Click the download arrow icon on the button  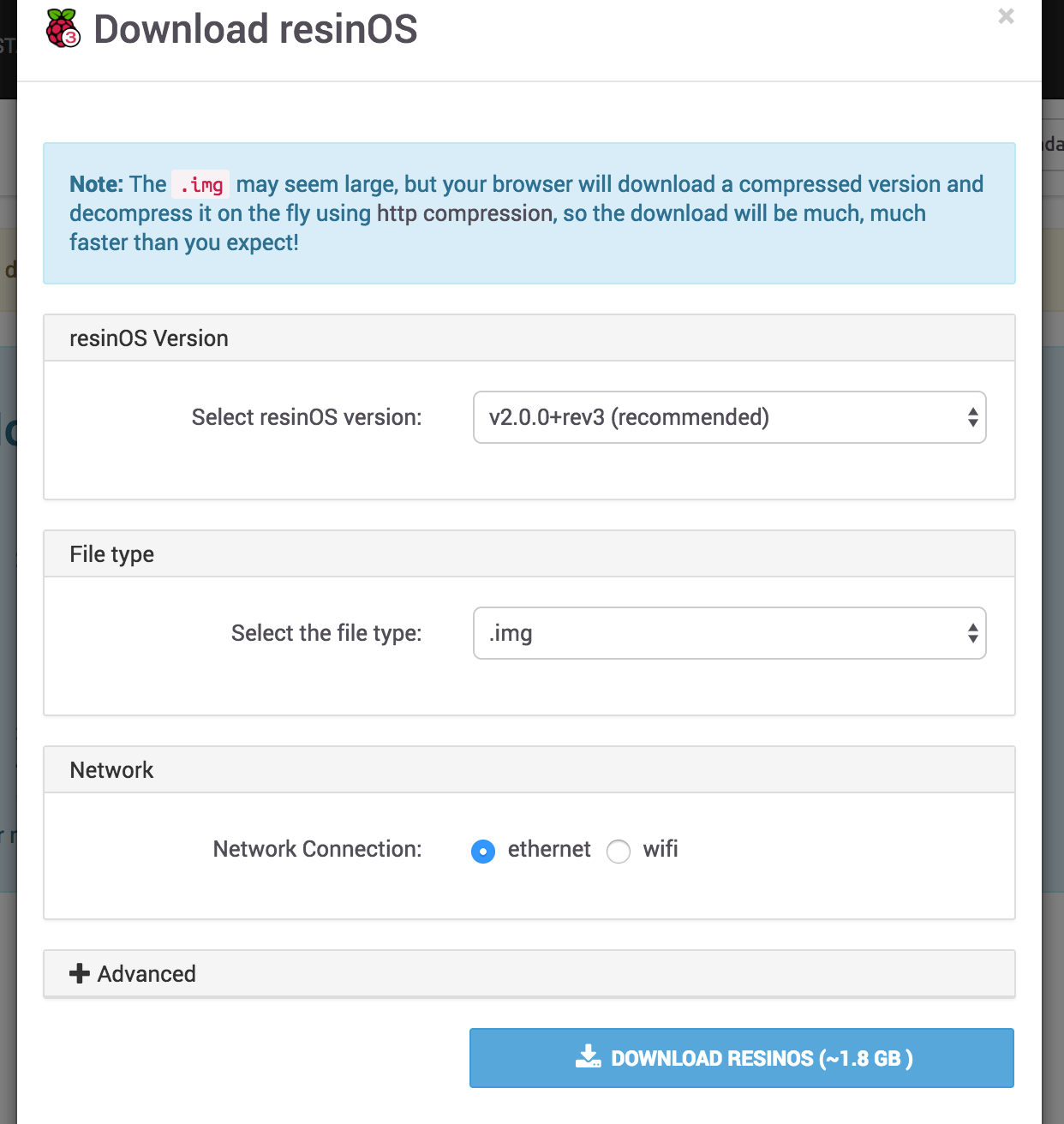pyautogui.click(x=588, y=1057)
